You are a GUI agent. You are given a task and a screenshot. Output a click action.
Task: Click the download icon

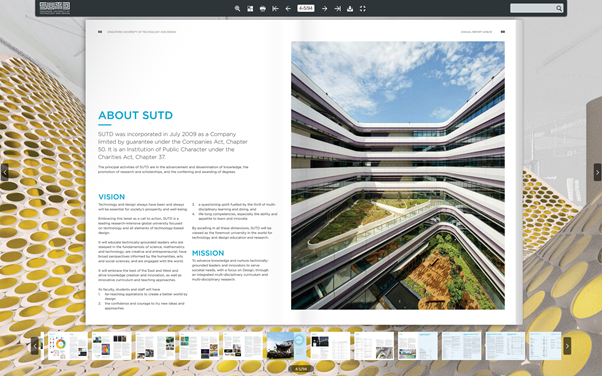tap(350, 8)
